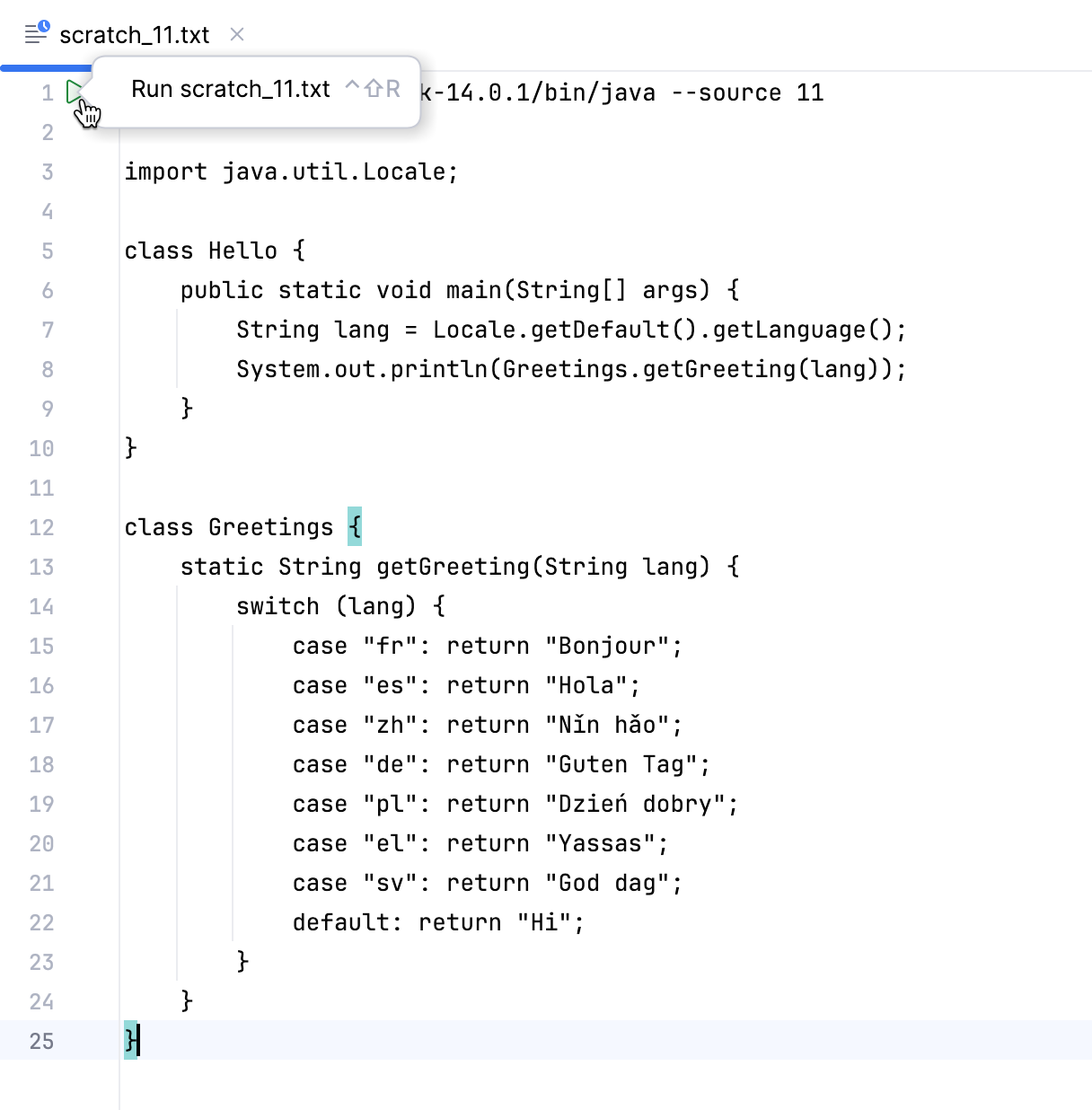
Task: Select line number 5 in the gutter
Action: pyautogui.click(x=47, y=251)
